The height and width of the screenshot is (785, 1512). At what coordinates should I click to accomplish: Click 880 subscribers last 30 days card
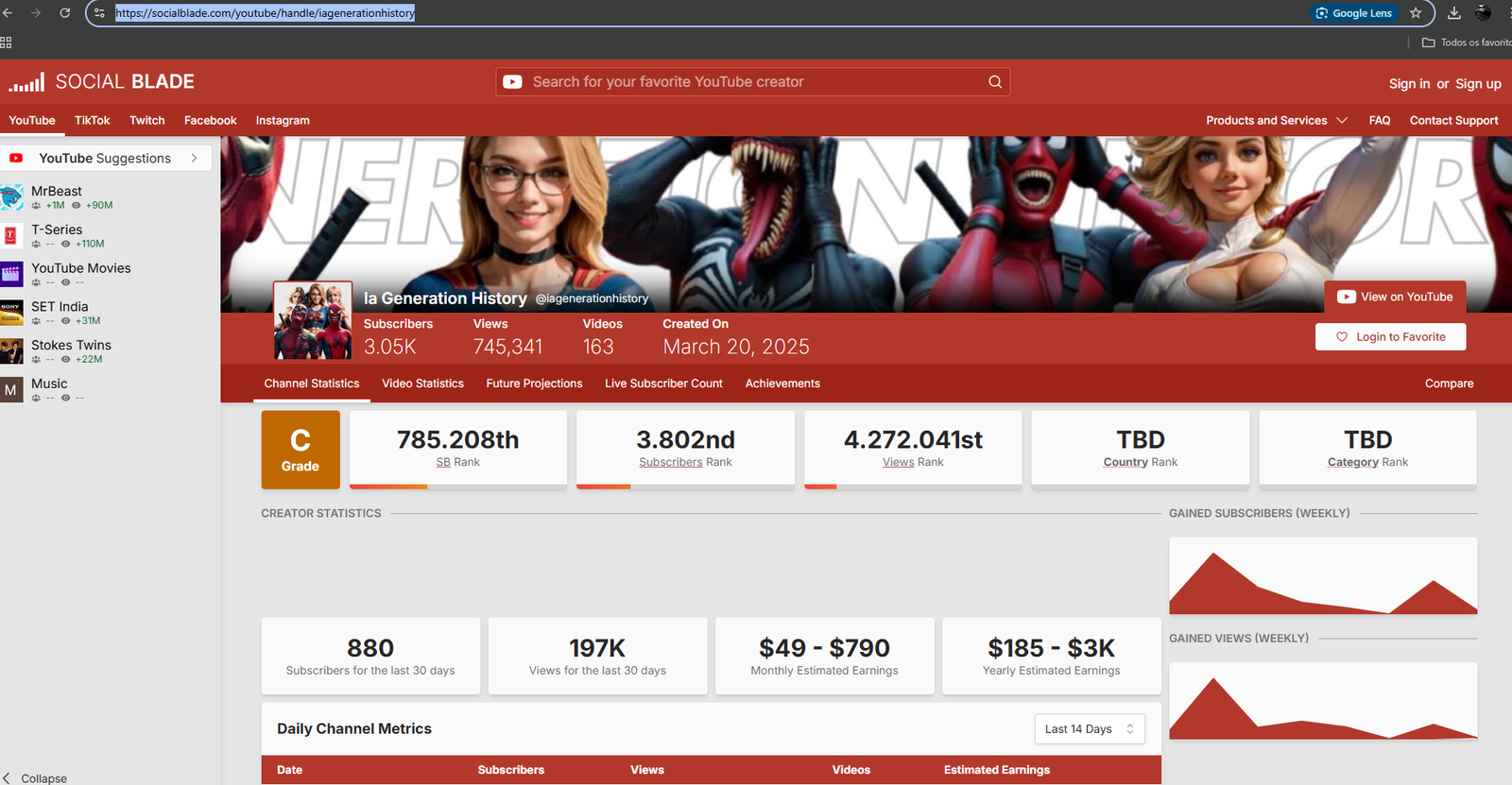click(370, 657)
